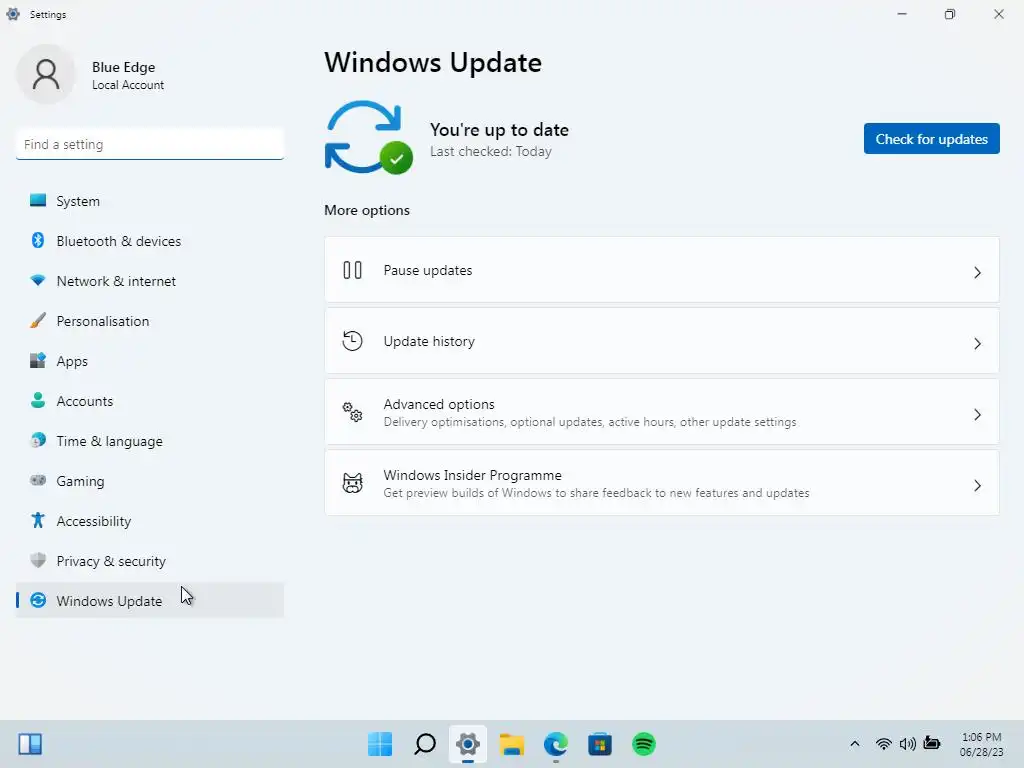Screen dimensions: 1024x768
Task: Click the large update status sync icon
Action: point(369,137)
